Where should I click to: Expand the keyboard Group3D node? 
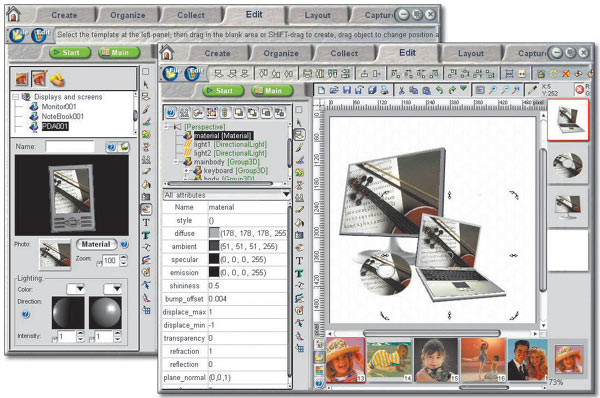(x=186, y=171)
